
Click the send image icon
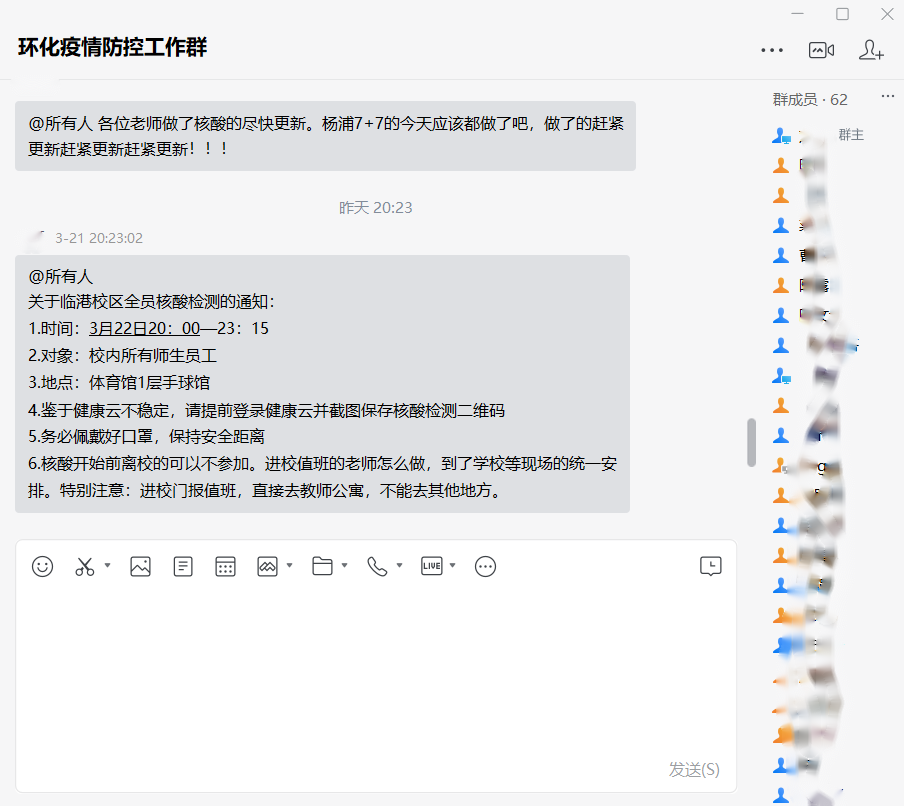[x=140, y=566]
